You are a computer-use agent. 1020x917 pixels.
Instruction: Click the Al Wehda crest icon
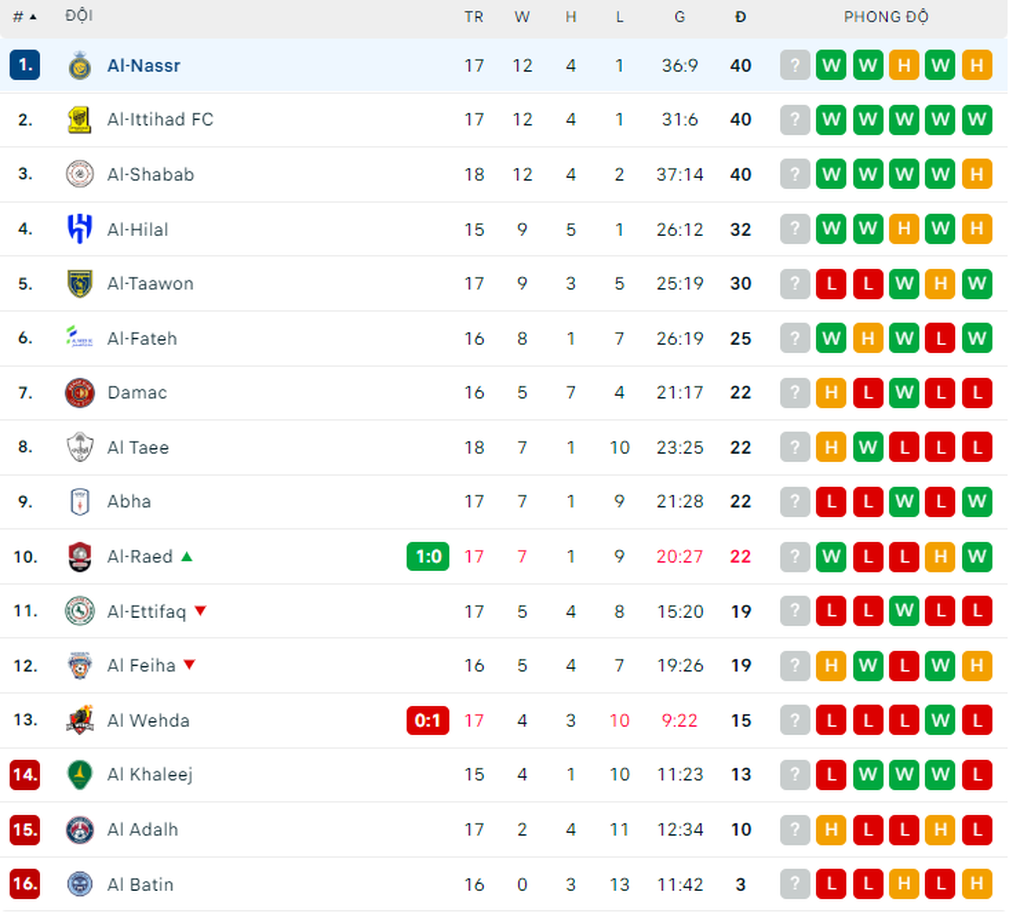79,720
